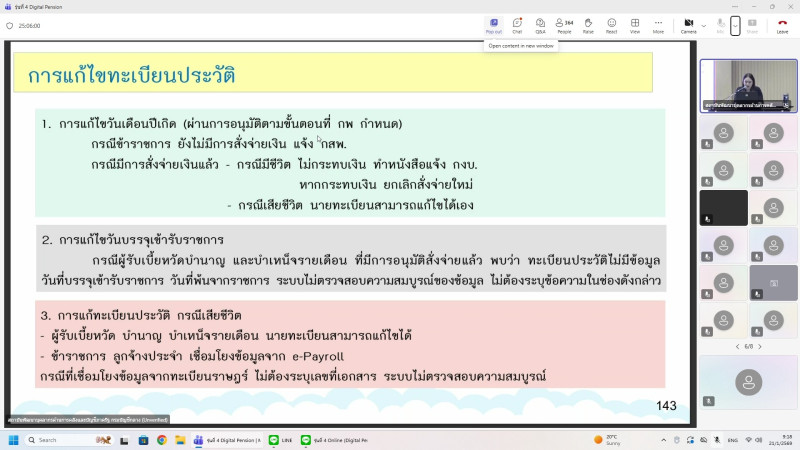Go to next participant gallery page

pos(759,346)
